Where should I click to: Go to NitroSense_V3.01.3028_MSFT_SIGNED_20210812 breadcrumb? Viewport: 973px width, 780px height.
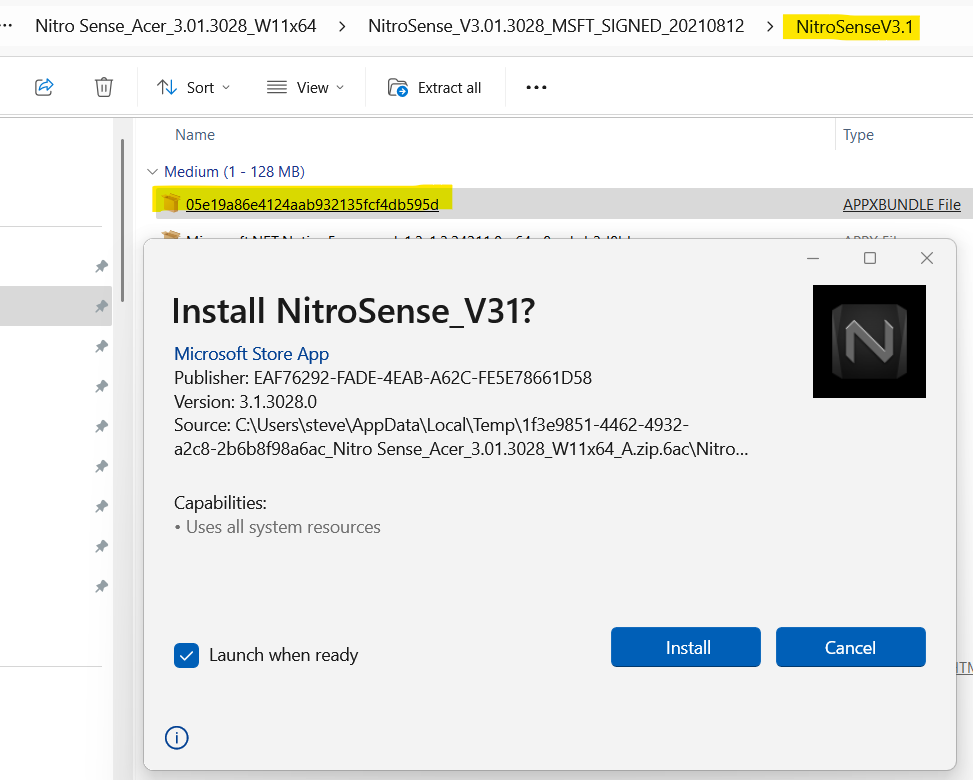(x=556, y=26)
